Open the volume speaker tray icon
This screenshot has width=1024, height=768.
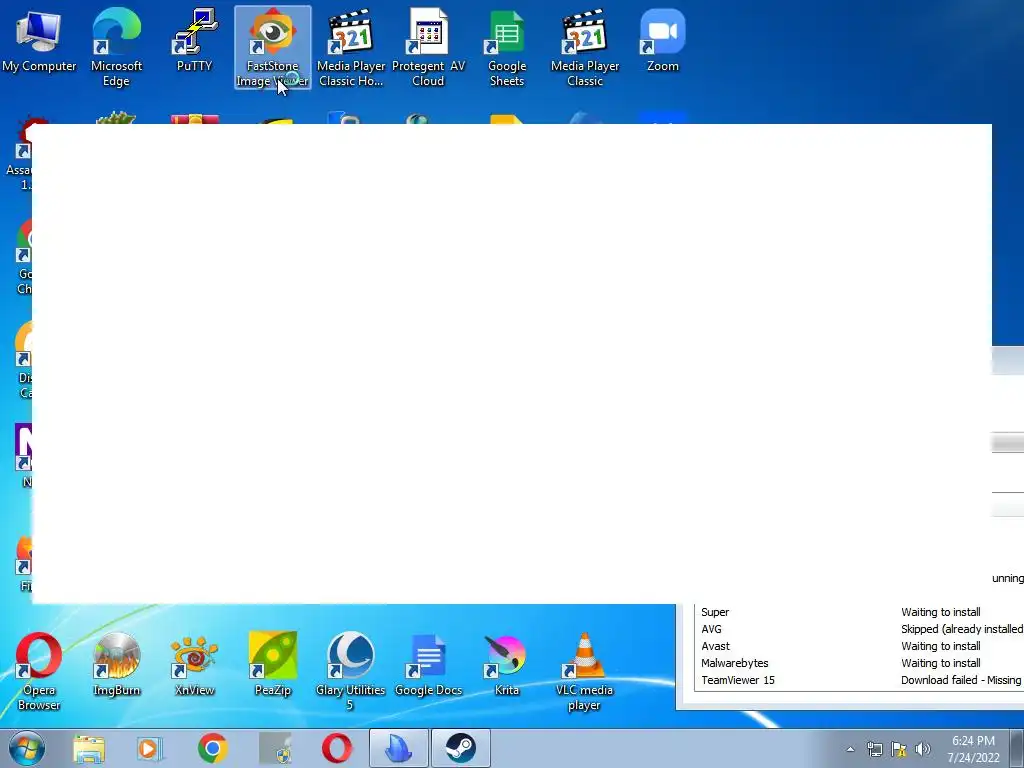[x=923, y=749]
